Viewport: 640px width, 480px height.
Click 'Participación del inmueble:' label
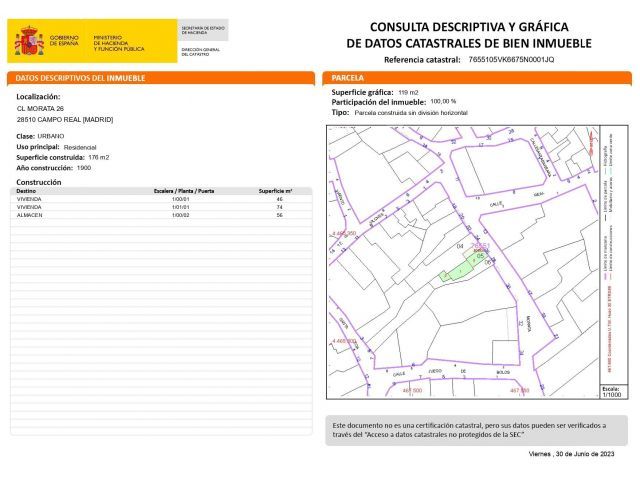click(x=379, y=102)
